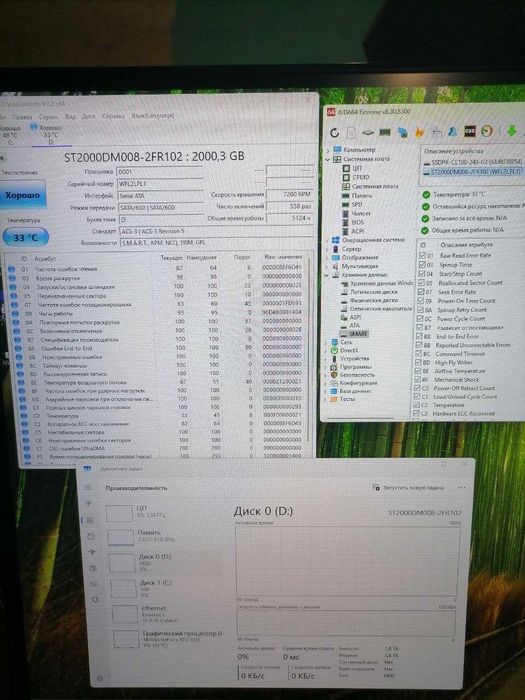The image size is (525, 700).
Task: Expand Мультимедиа node in AIDA64 tree
Action: [x=328, y=266]
